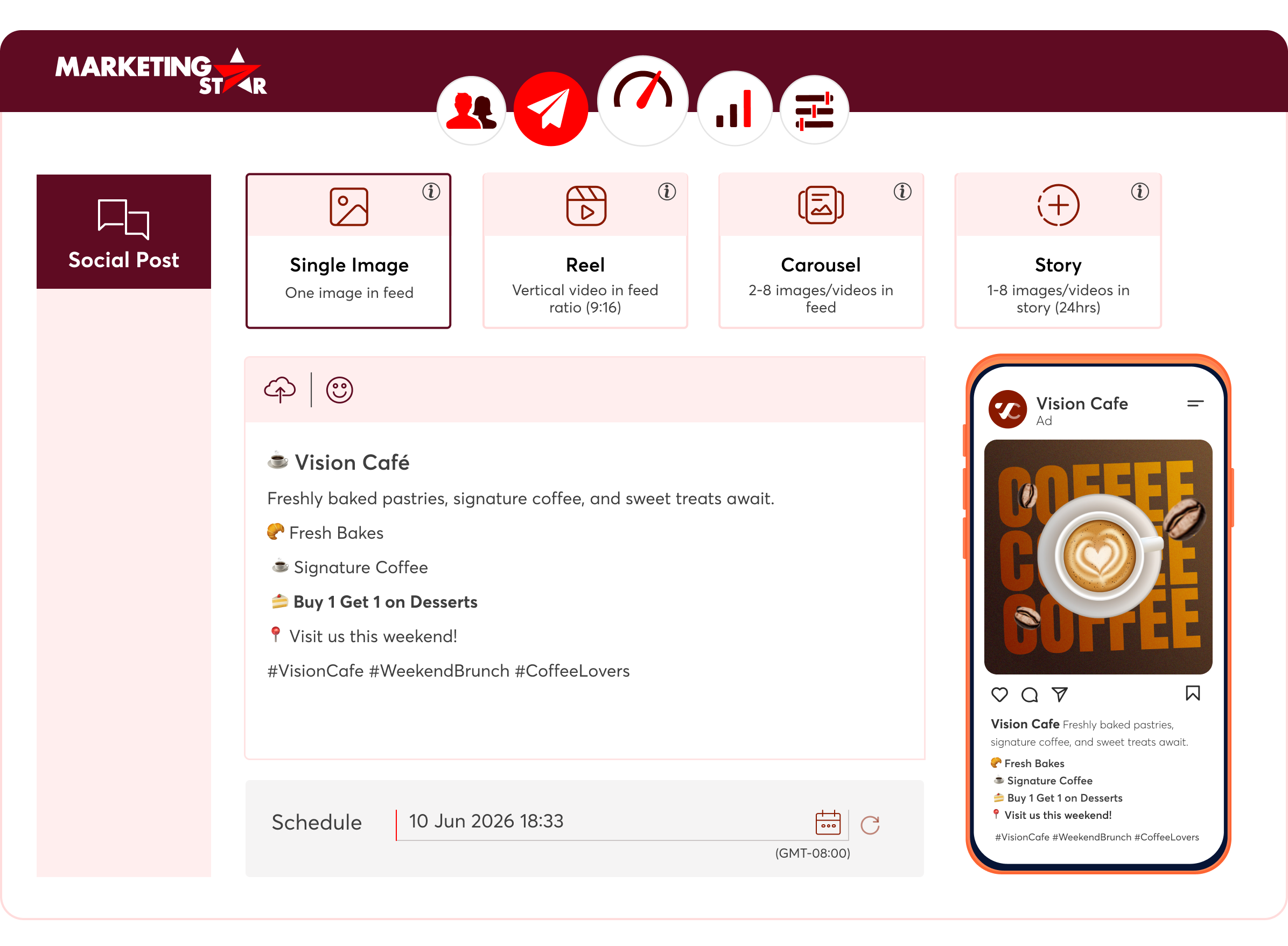Select the paper plane campaigns icon
1288x946 pixels.
550,109
